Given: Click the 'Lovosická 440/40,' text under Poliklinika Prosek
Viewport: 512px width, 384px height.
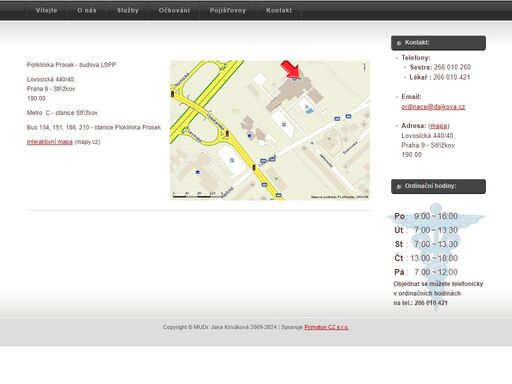Looking at the screenshot, I should 51,79.
